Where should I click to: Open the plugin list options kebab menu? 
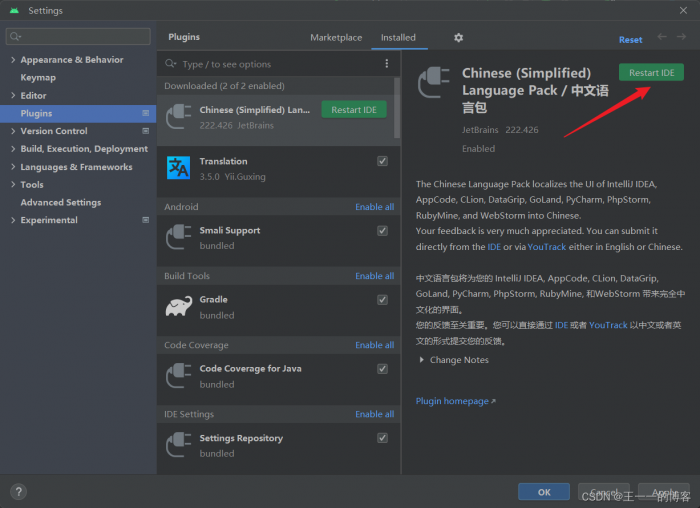(387, 64)
